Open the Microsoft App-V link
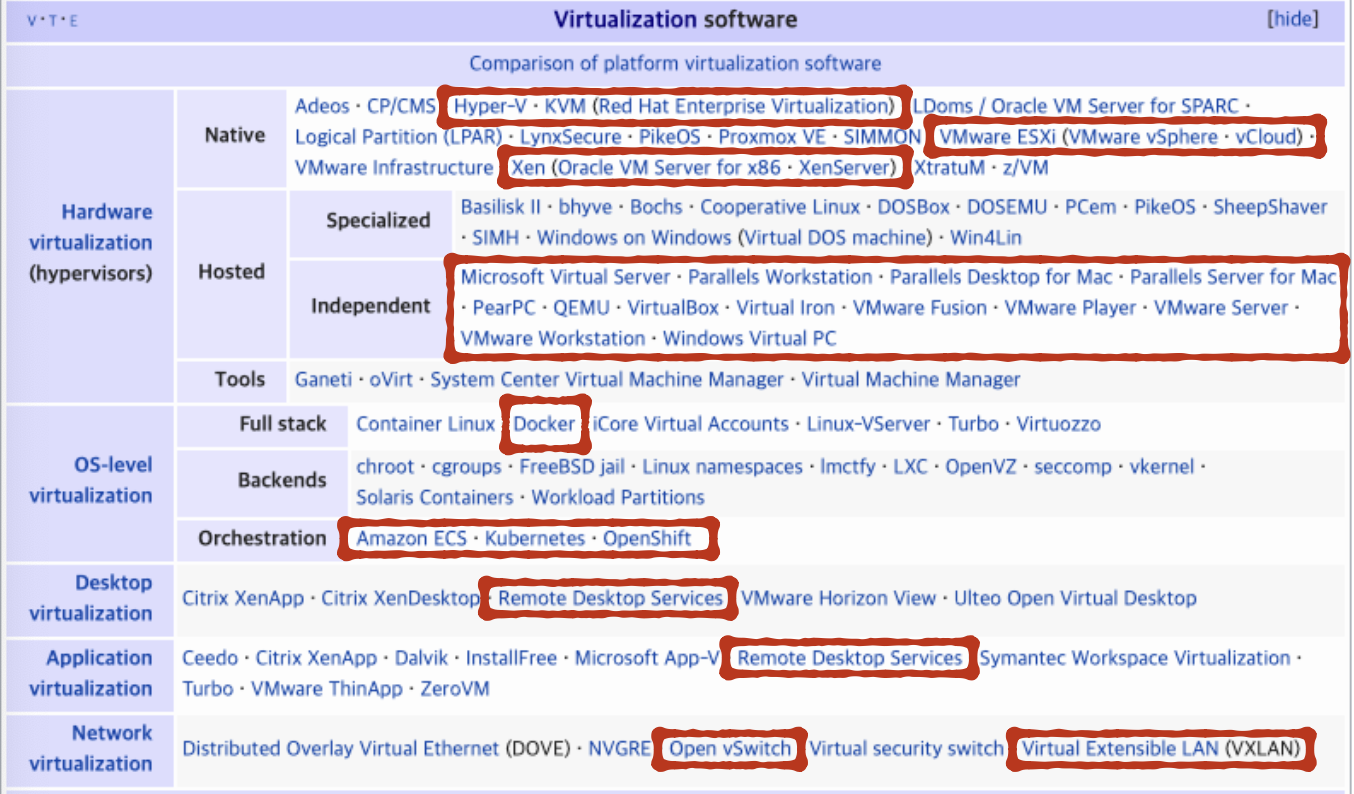 pos(647,658)
